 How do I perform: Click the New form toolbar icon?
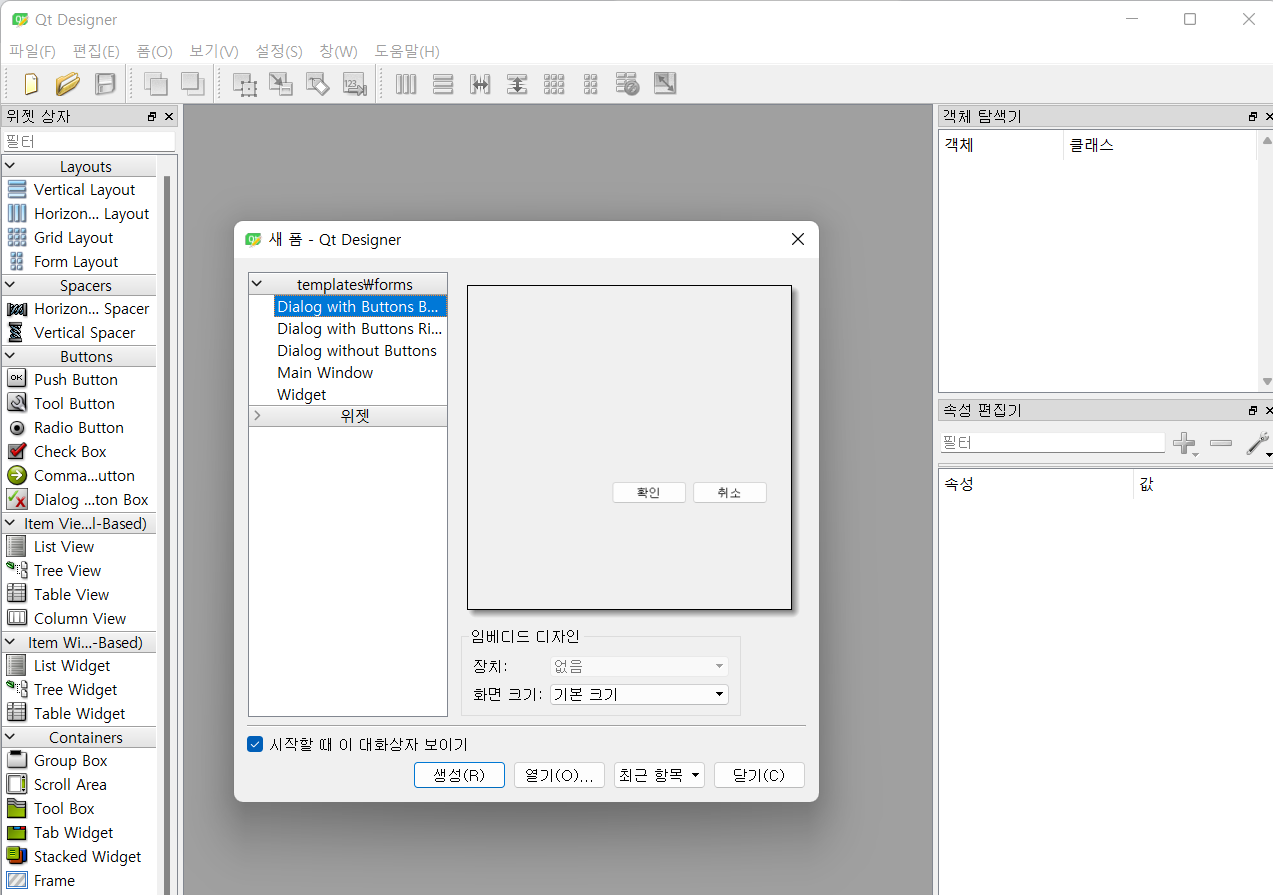coord(31,84)
